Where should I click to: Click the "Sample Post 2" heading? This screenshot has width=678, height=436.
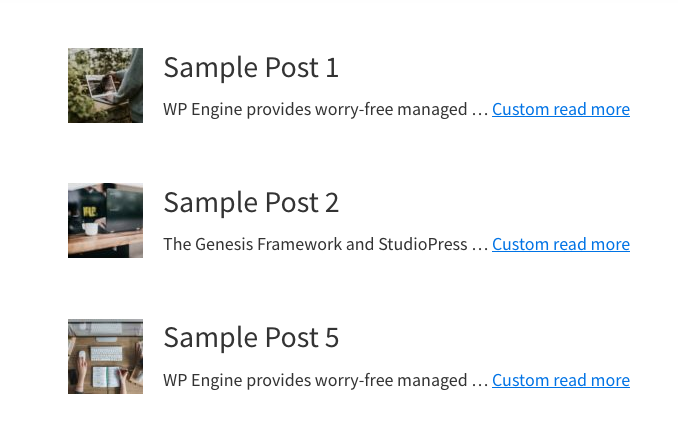coord(251,202)
